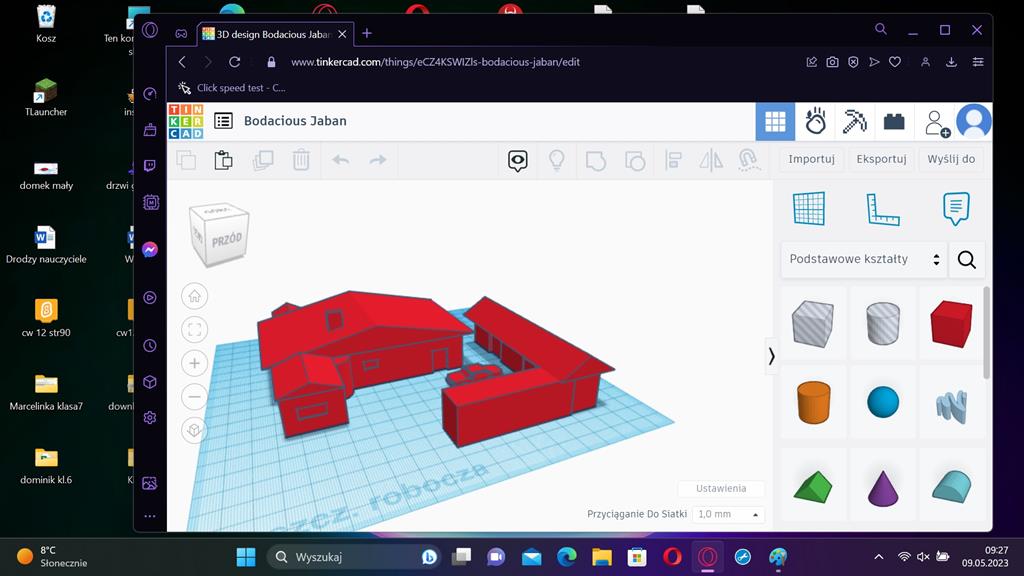Viewport: 1024px width, 576px height.
Task: Click the Zoom in plus button
Action: [195, 363]
